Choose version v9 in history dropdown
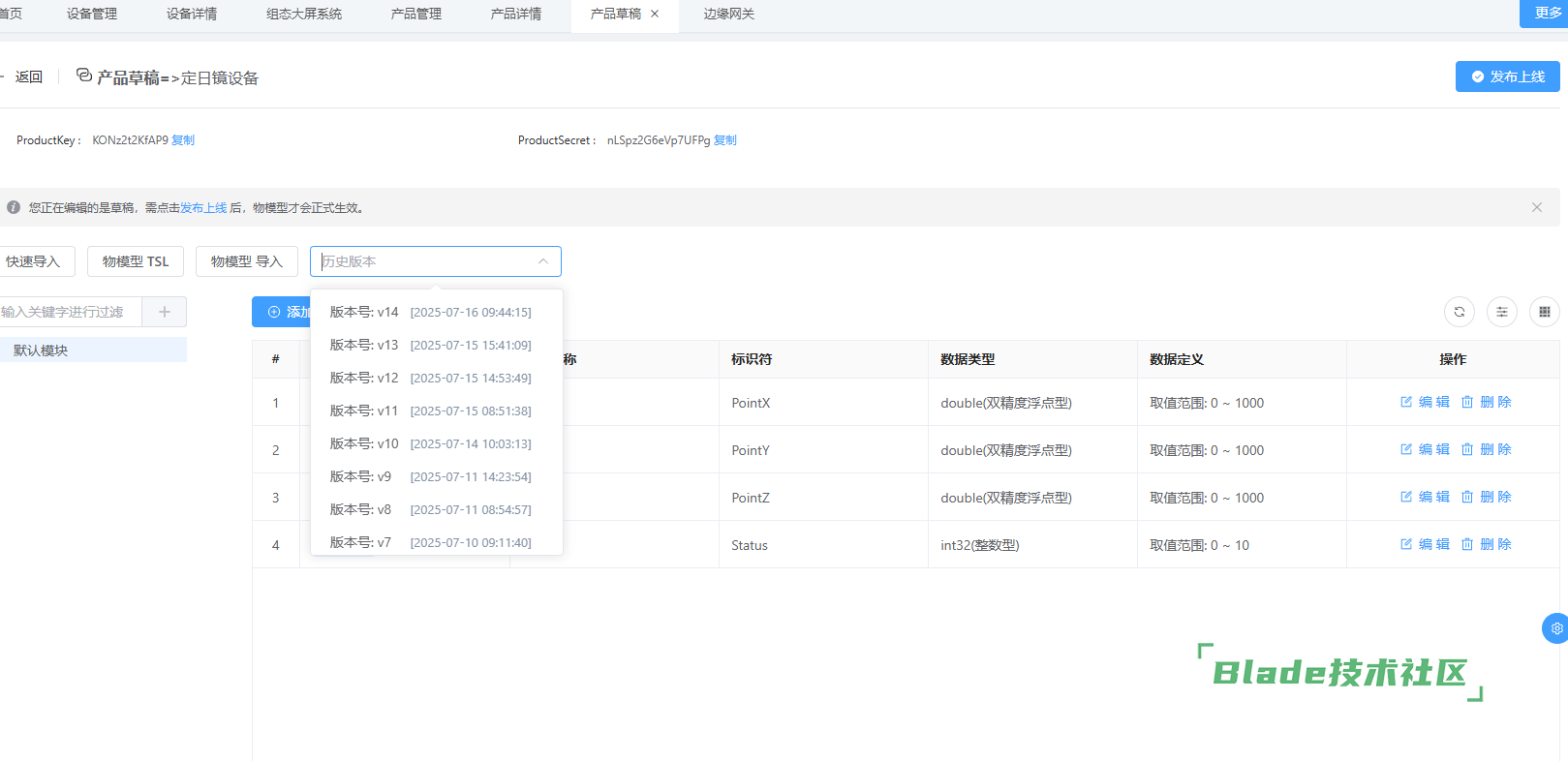 click(430, 476)
